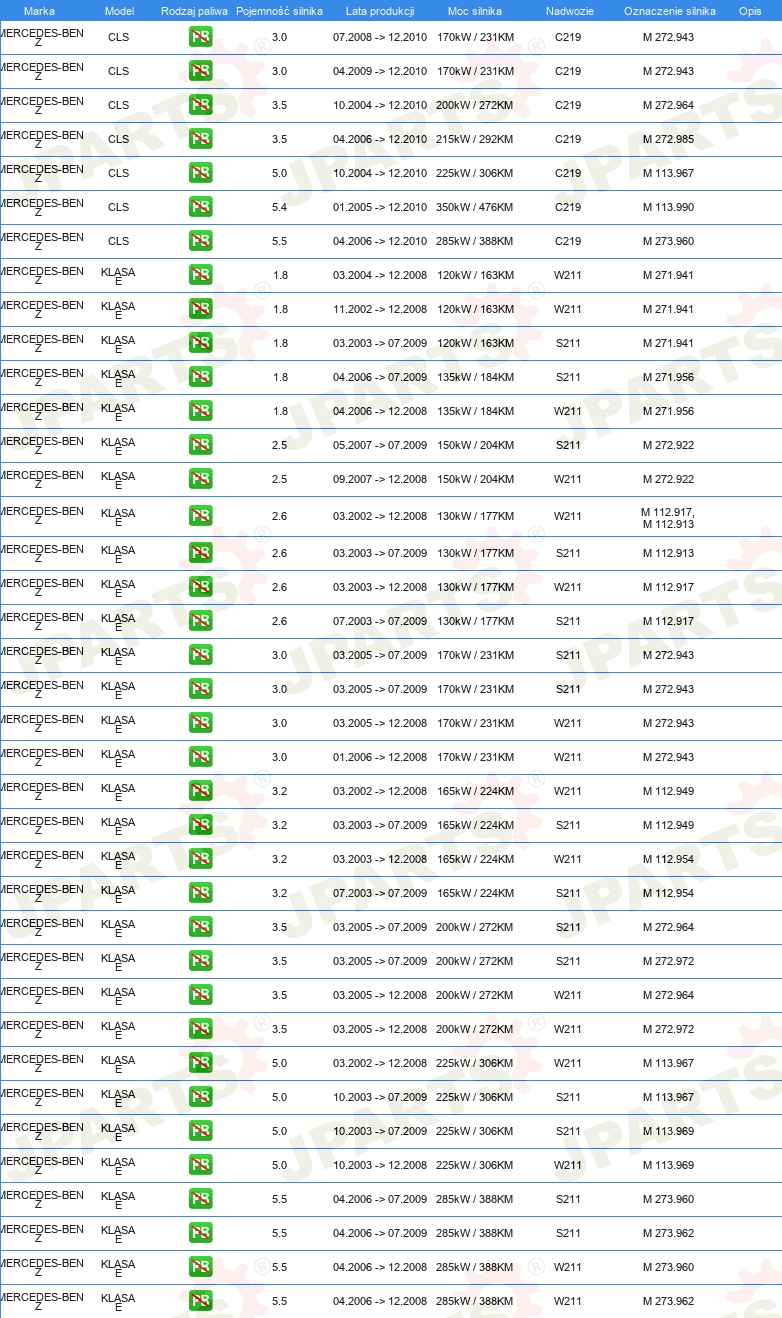Select engine cell M 112.917, M 112.913
The width and height of the screenshot is (782, 1318).
point(668,518)
